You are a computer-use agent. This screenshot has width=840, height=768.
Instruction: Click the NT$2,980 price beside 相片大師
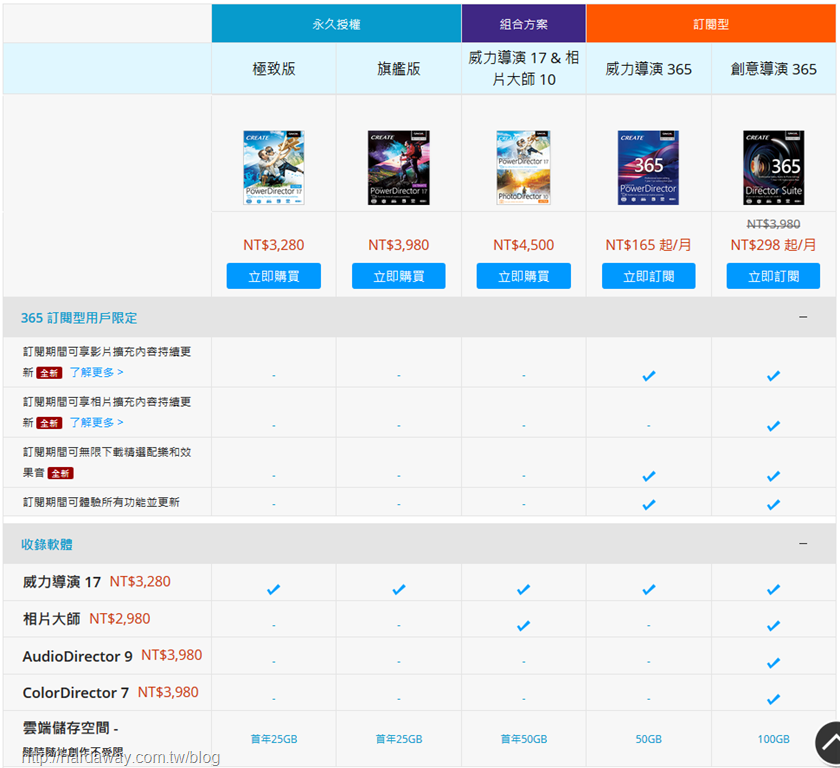point(119,619)
